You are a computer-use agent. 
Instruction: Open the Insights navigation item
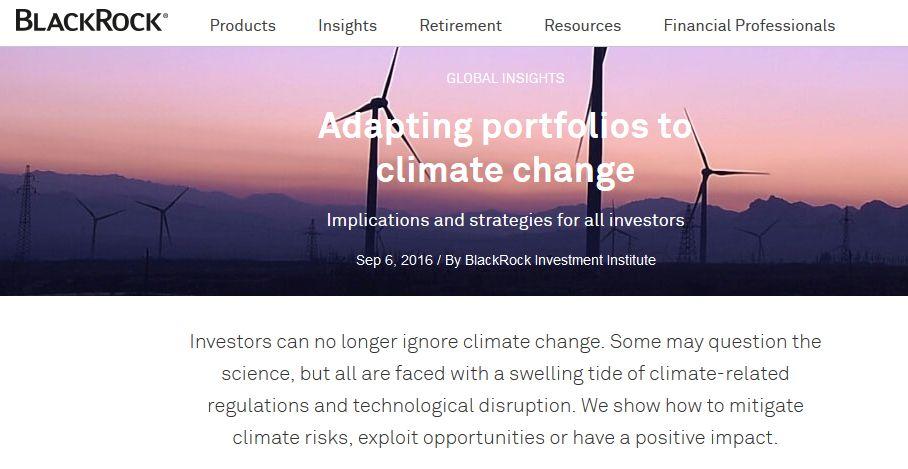347,25
